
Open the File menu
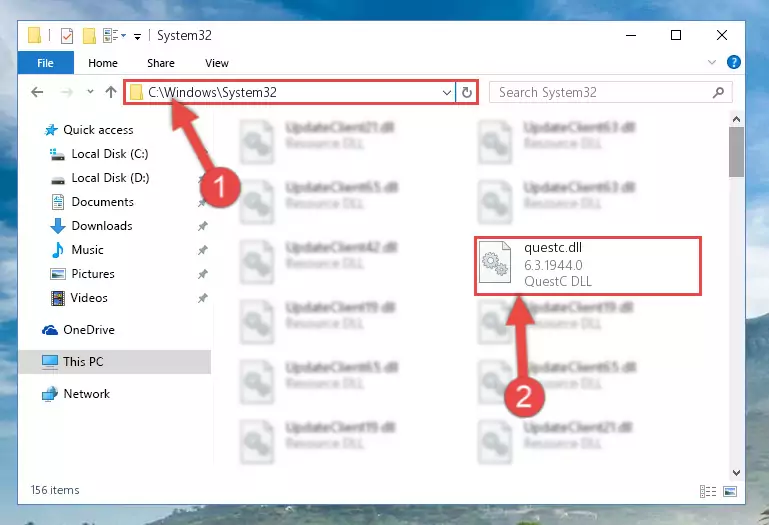46,63
